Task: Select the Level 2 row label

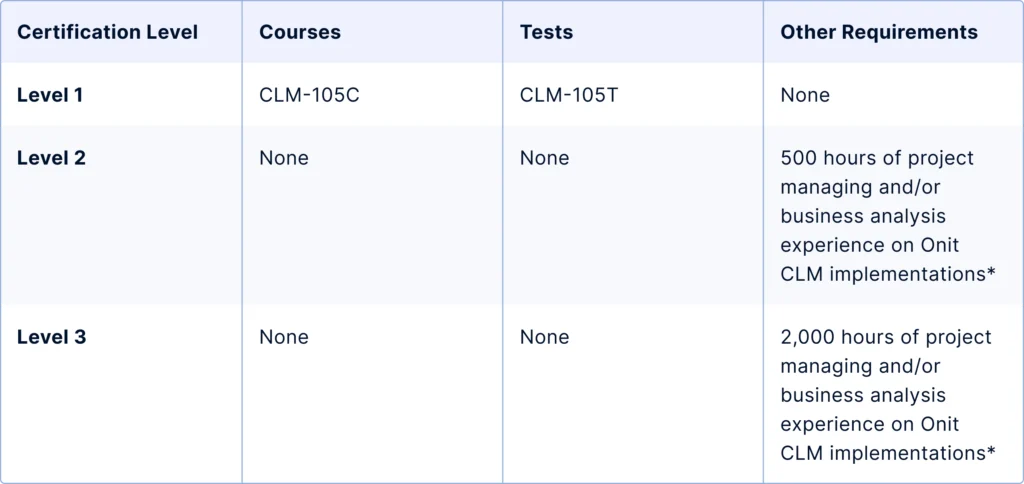Action: pyautogui.click(x=51, y=158)
